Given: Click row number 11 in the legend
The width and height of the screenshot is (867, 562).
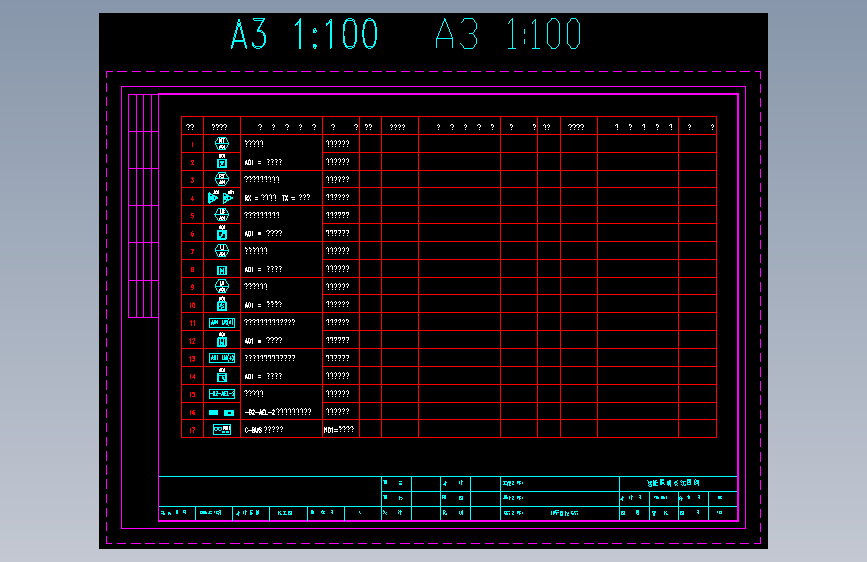Looking at the screenshot, I should coord(192,323).
